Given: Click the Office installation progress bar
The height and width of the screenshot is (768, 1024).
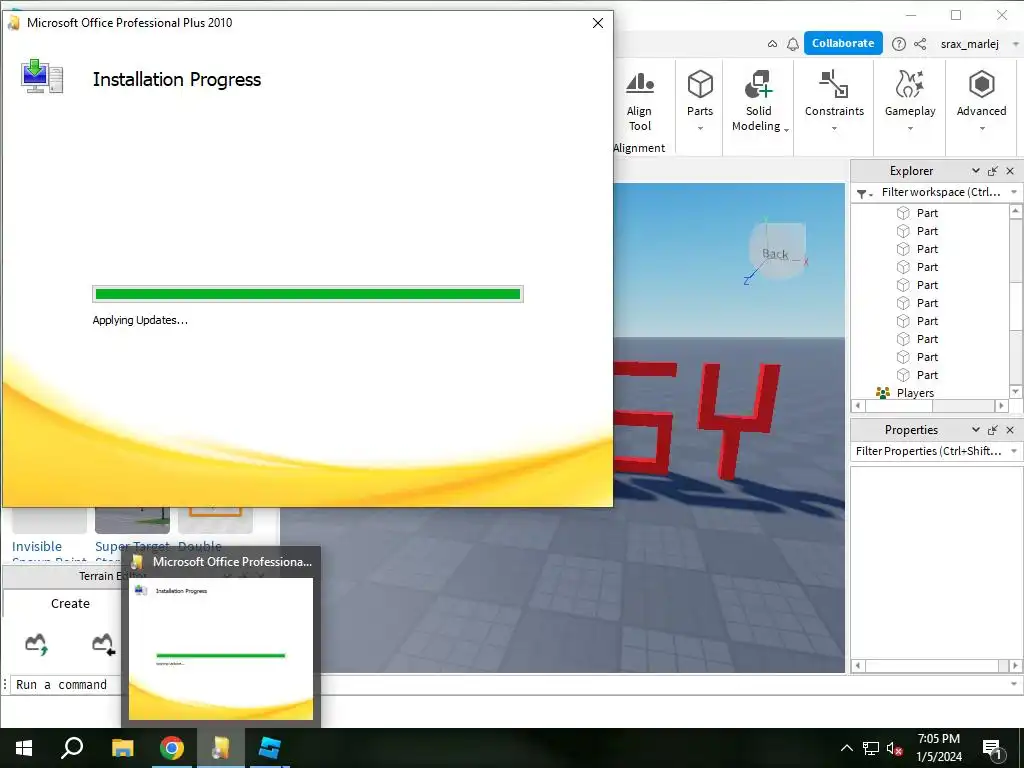Looking at the screenshot, I should coord(308,294).
